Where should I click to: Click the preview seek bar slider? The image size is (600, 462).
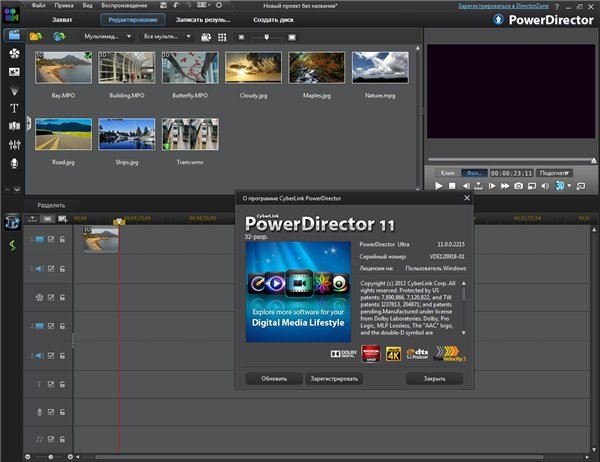512,160
